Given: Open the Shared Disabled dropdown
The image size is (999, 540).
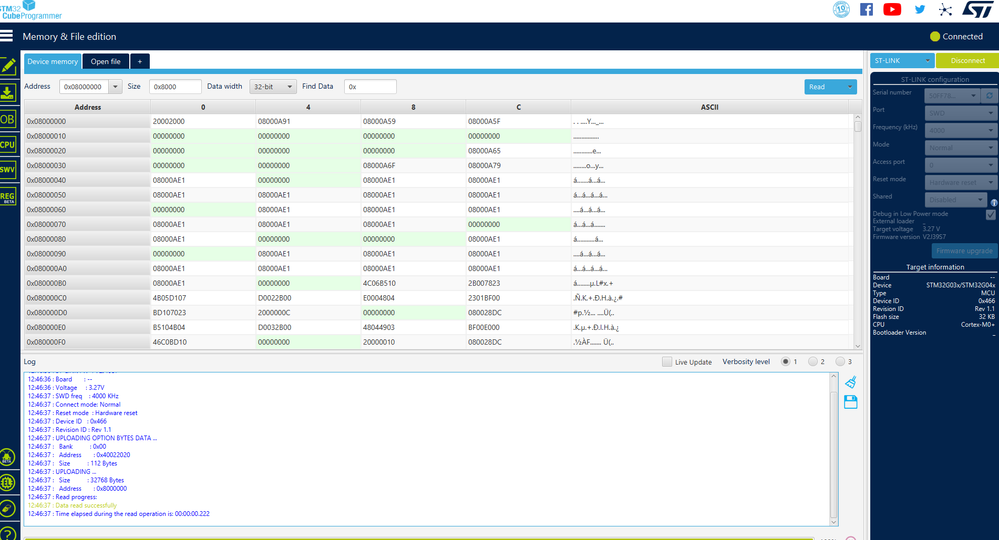Looking at the screenshot, I should [956, 199].
